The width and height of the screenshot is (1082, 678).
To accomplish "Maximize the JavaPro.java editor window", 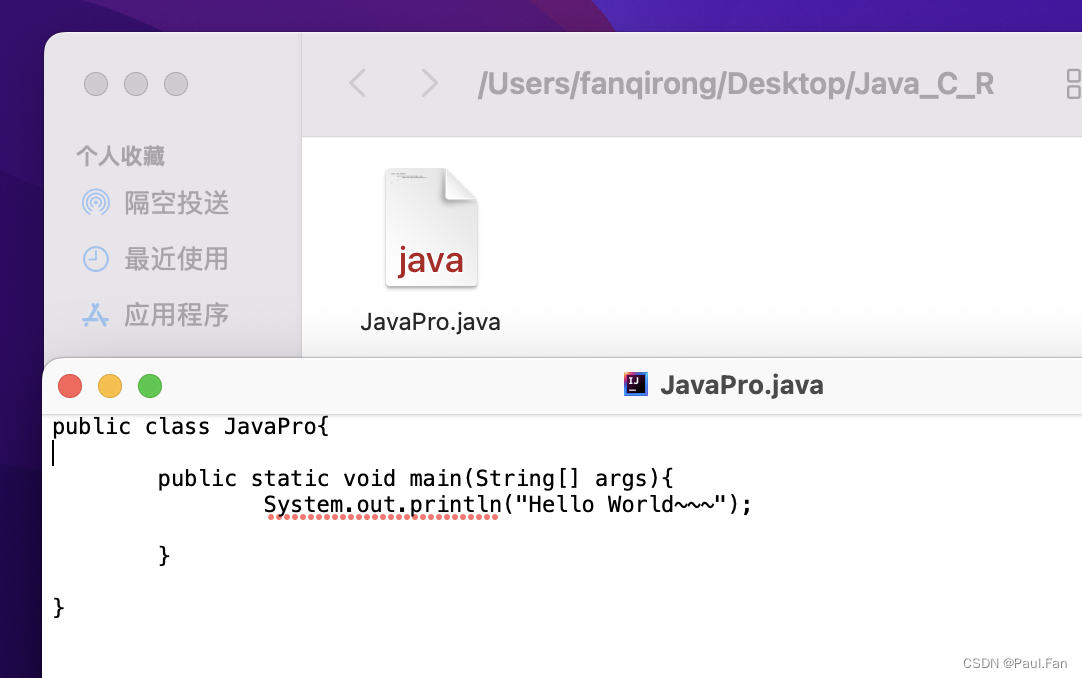I will [x=150, y=386].
